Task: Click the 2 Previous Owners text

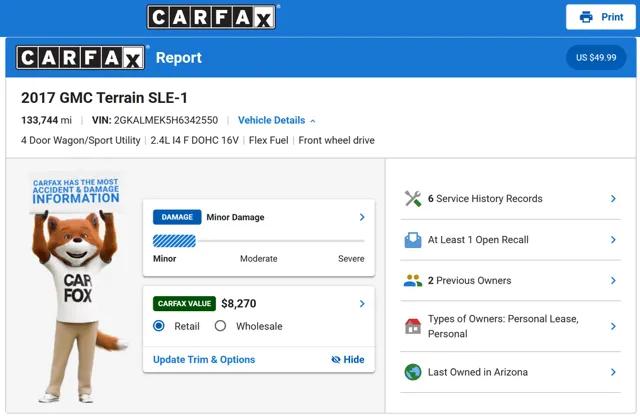Action: pos(469,281)
